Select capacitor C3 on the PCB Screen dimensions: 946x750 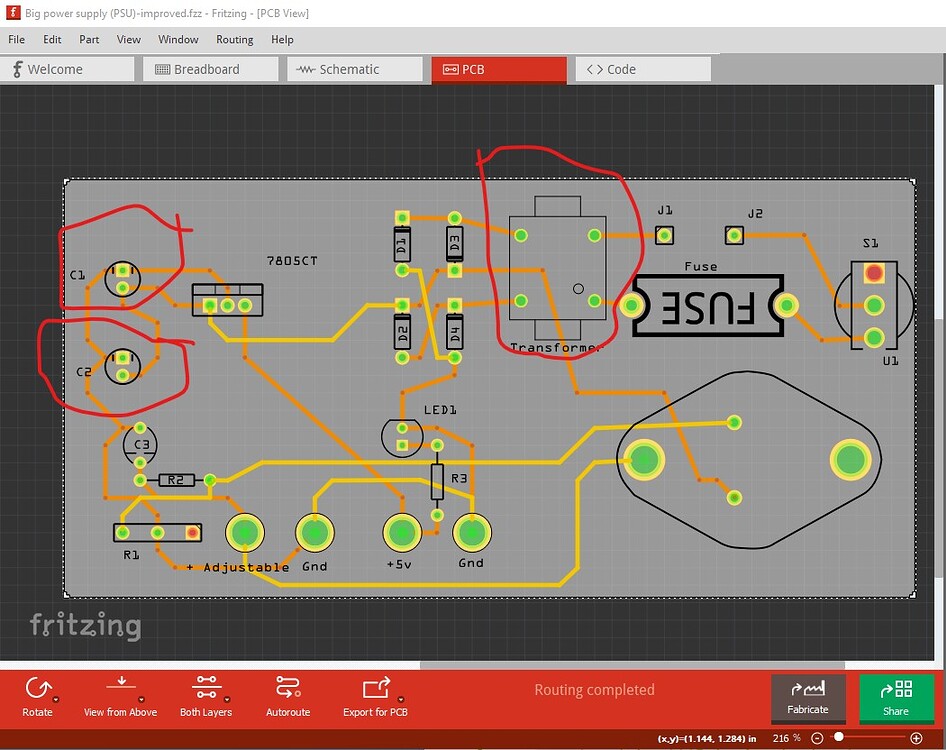click(140, 444)
